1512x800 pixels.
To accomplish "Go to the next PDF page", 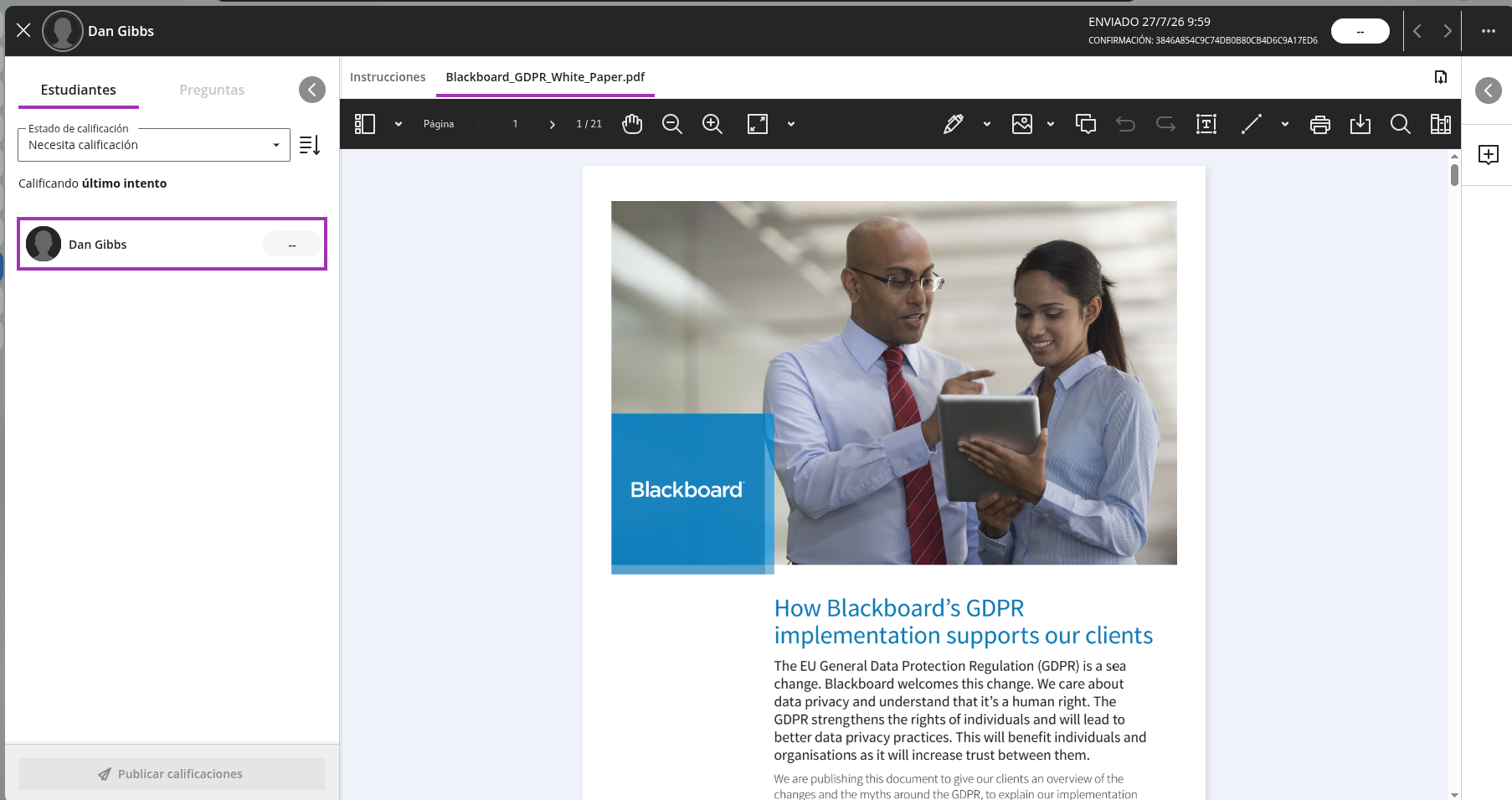I will coord(552,124).
